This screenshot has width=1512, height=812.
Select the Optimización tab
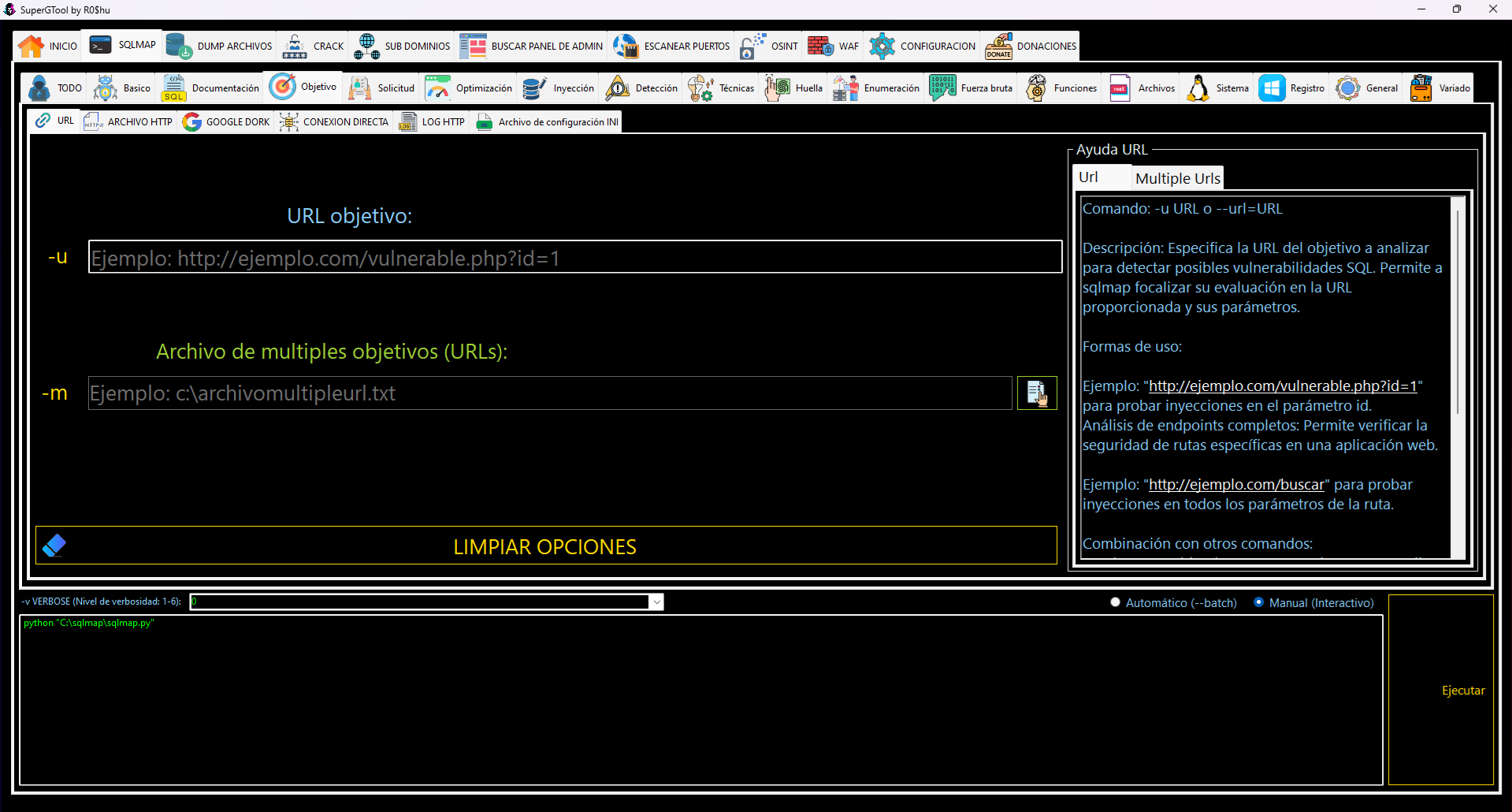[x=468, y=88]
